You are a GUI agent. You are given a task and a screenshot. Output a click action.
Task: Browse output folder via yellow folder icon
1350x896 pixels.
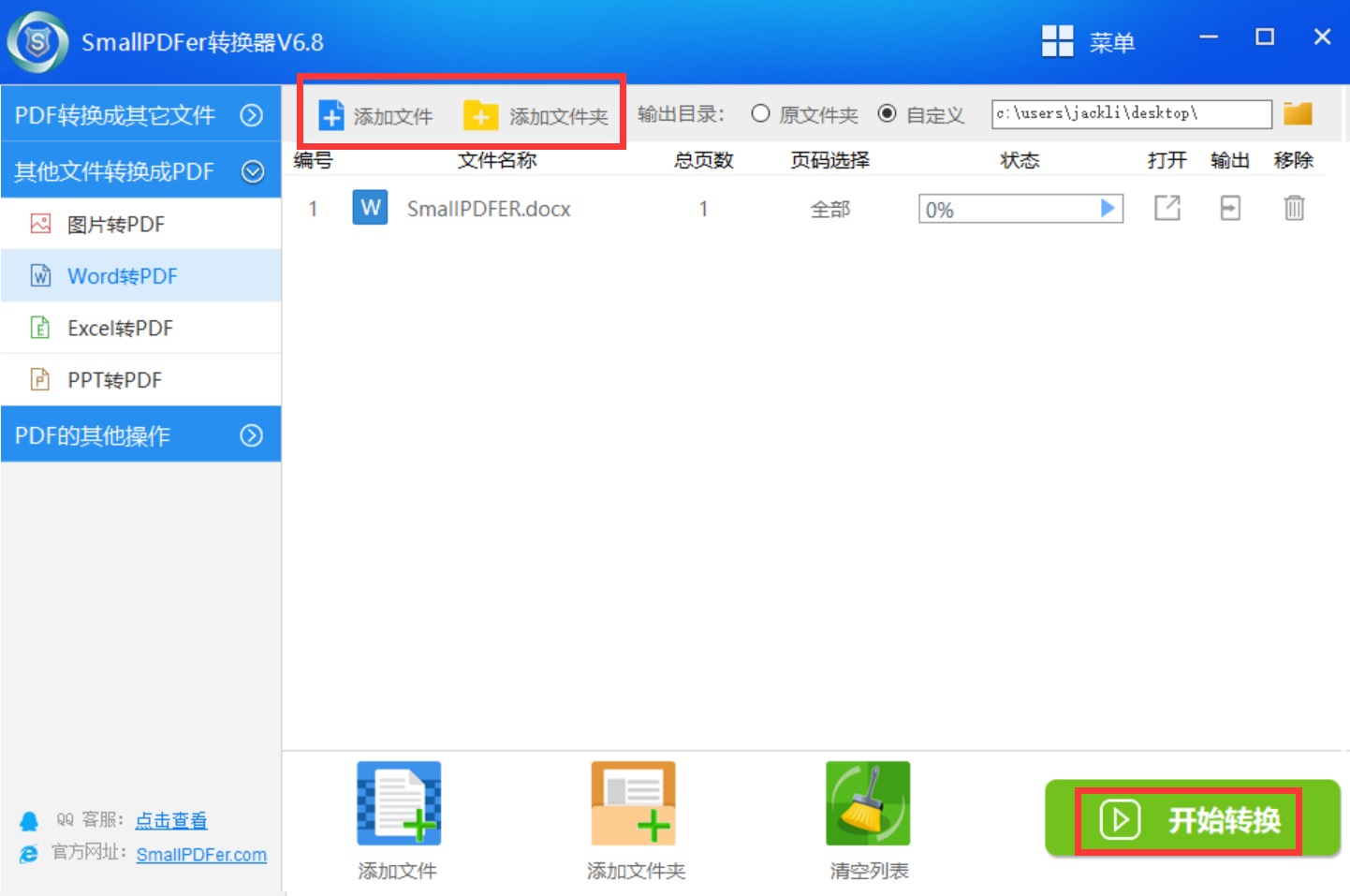1298,113
